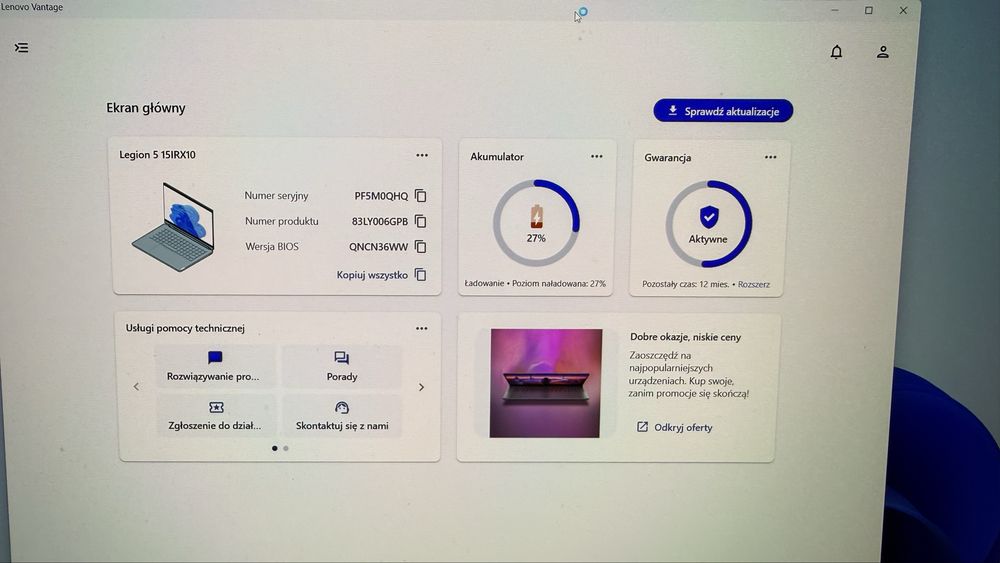This screenshot has height=563, width=1000.
Task: Minimize the Lenovo Vantage window
Action: point(835,10)
